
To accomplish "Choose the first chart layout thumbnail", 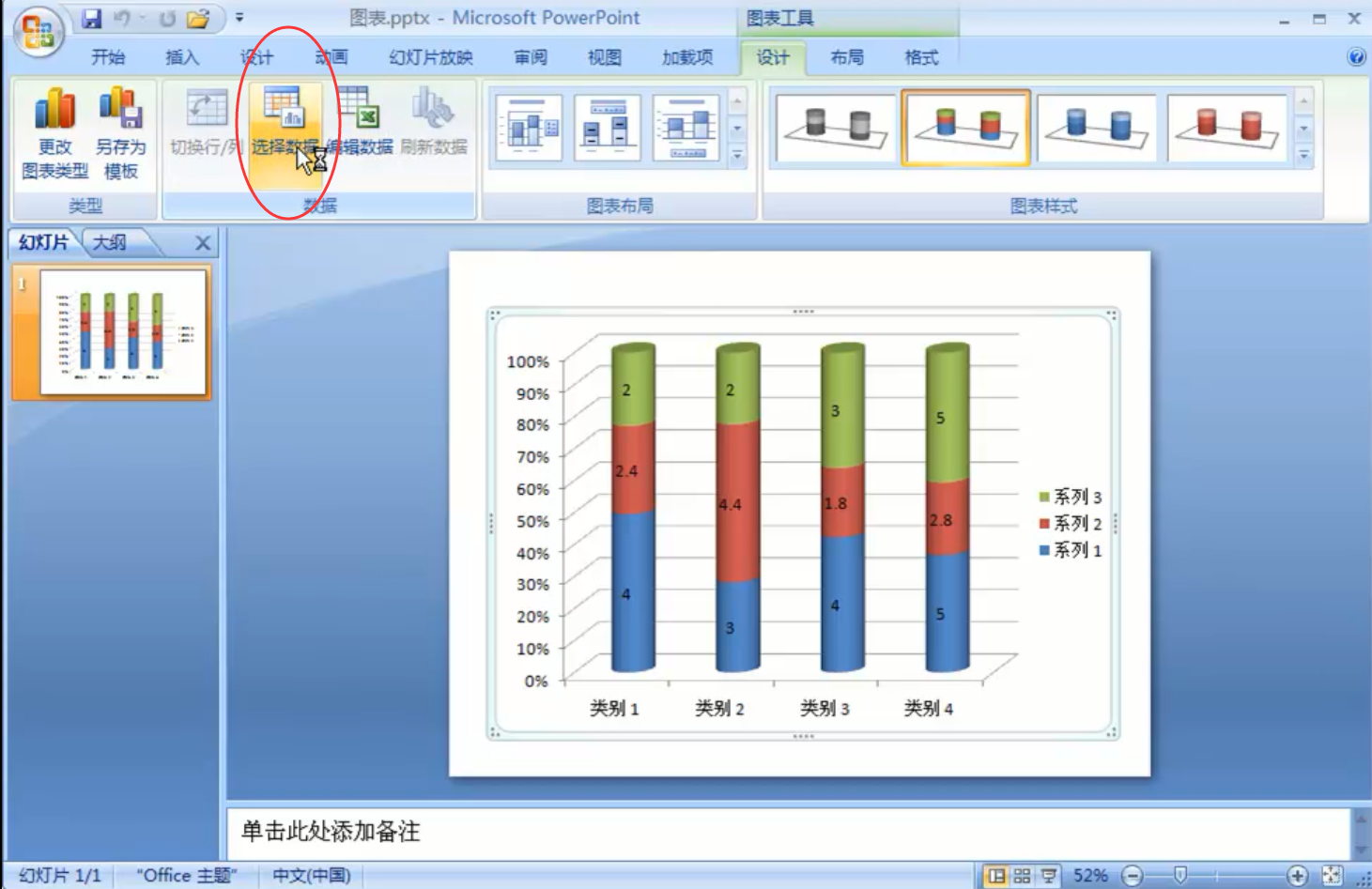I will click(x=530, y=127).
